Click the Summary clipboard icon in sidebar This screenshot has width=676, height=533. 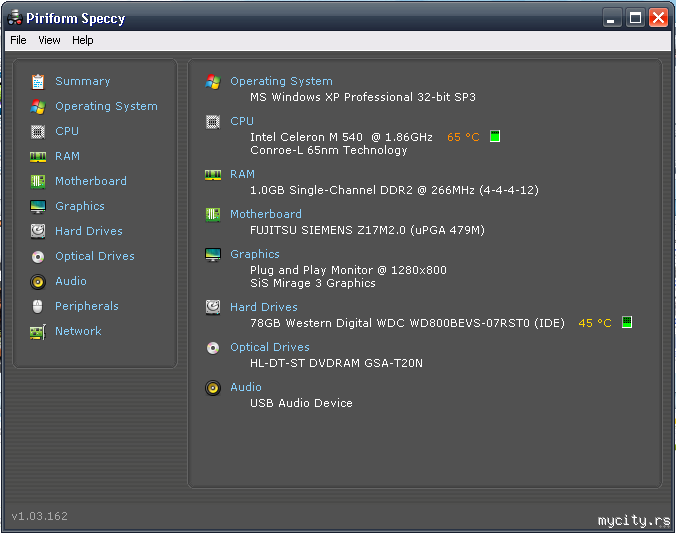[x=38, y=82]
